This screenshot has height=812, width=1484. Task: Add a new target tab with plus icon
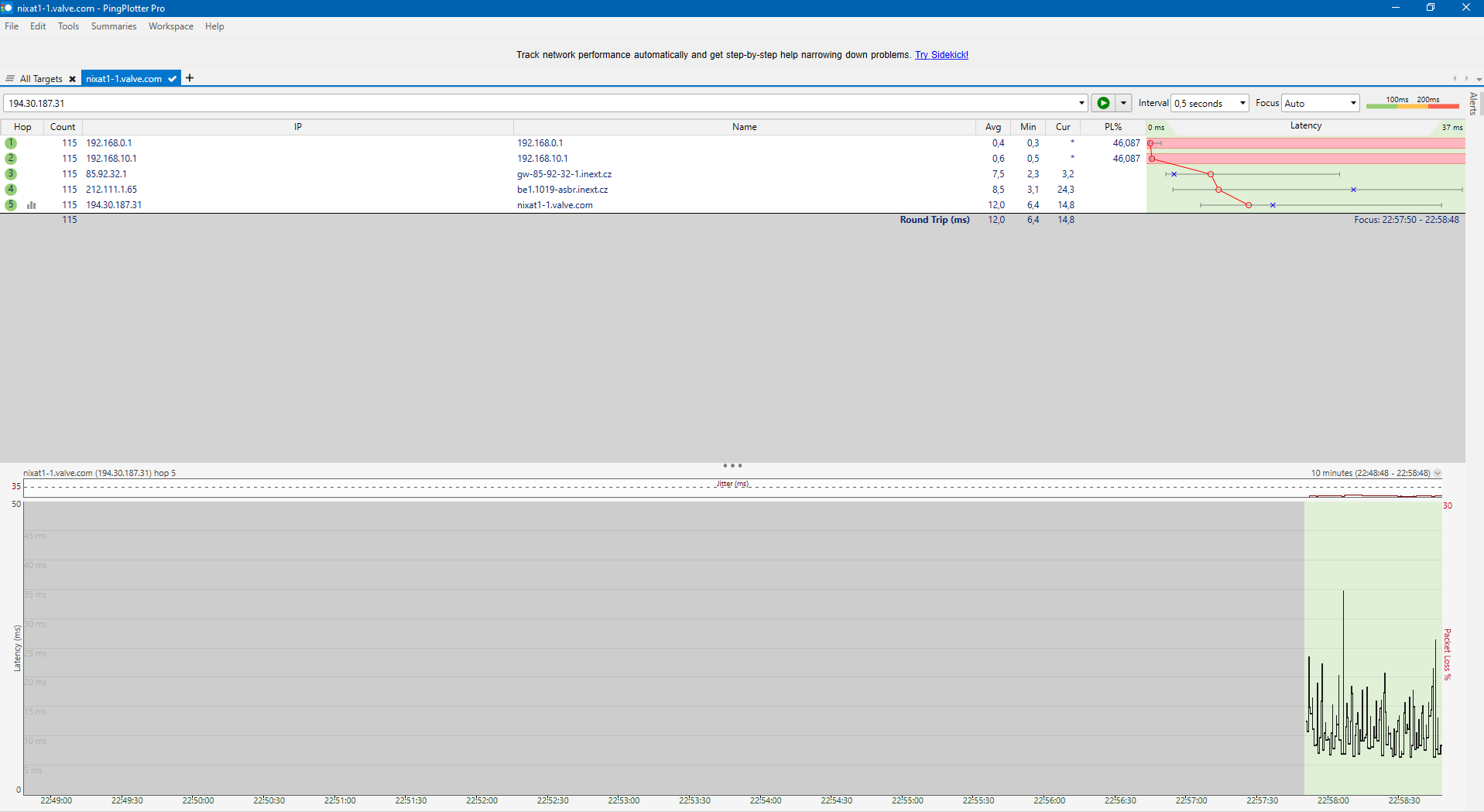[190, 78]
